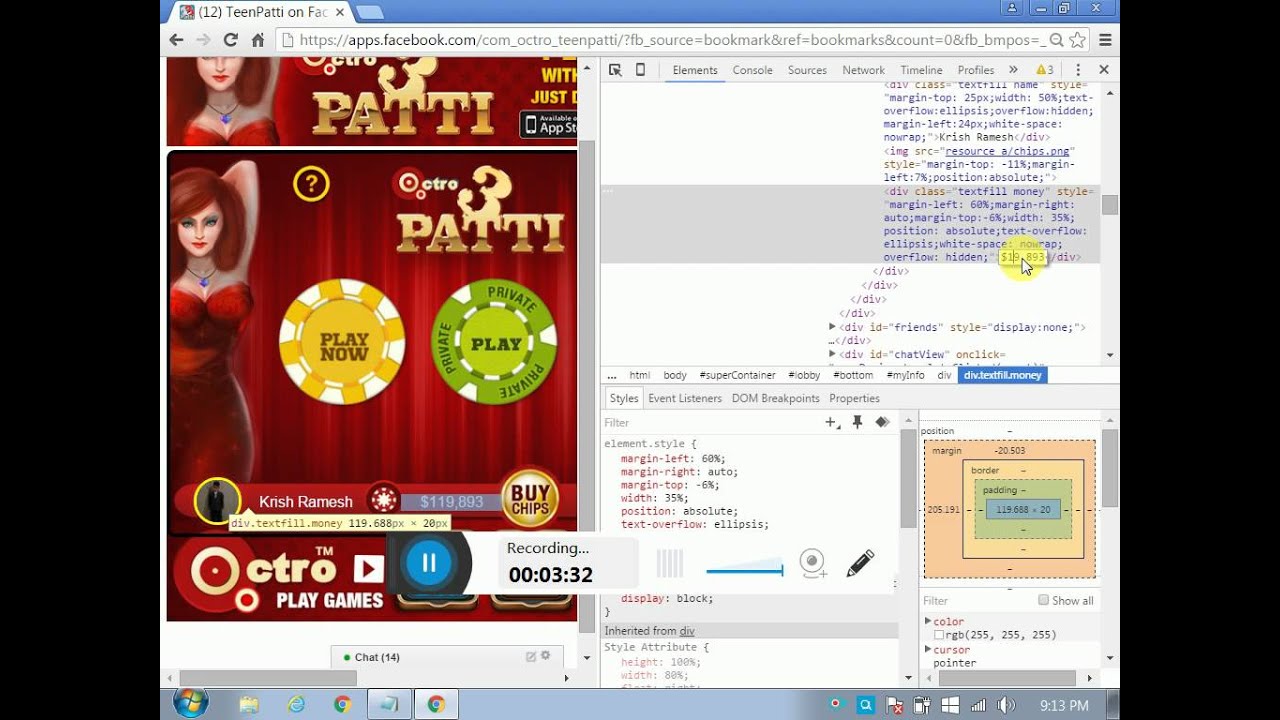Click the browser back arrow
Screen dimensions: 1280x720
coord(177,40)
